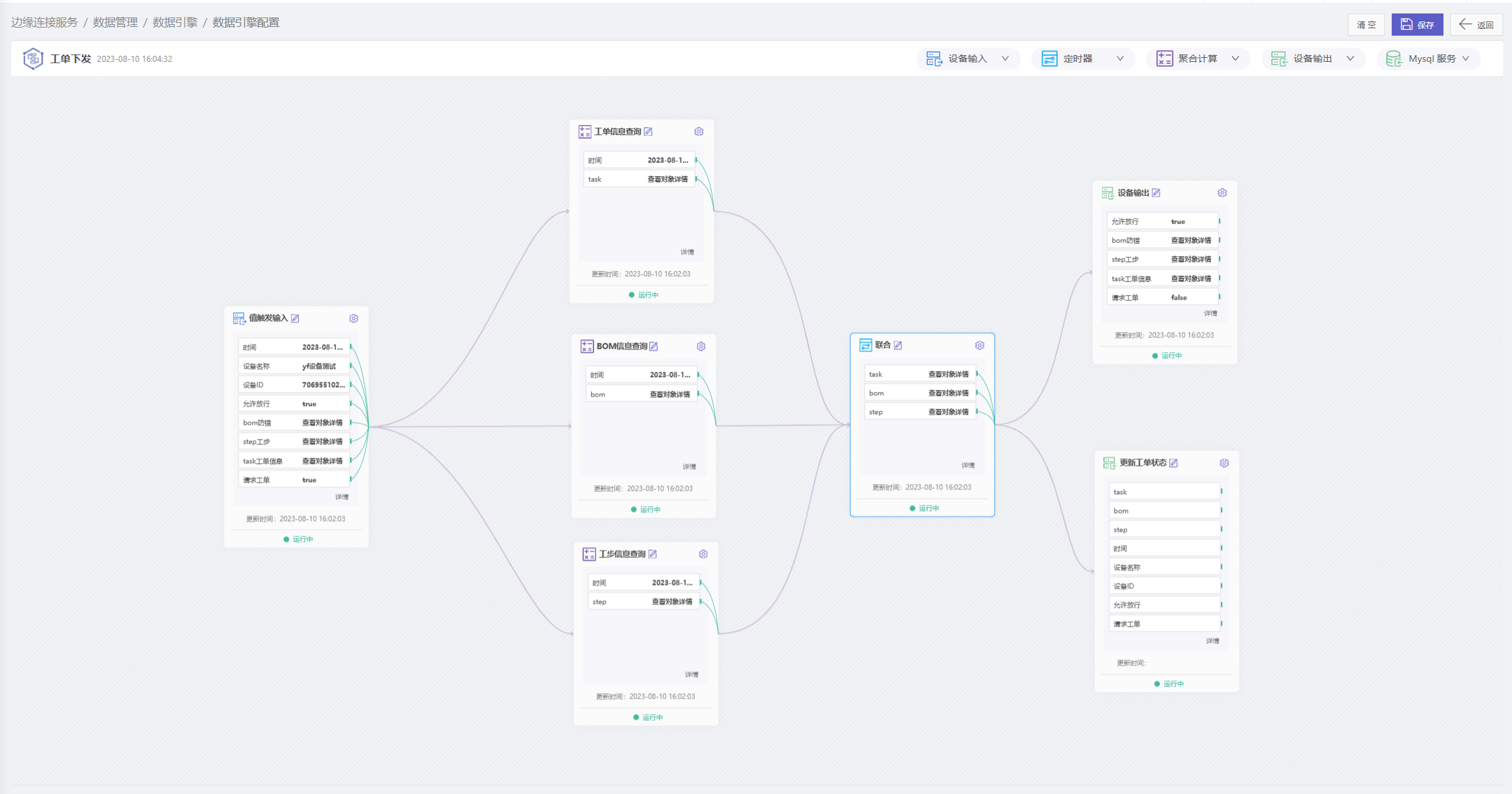Screen dimensions: 1512x794
Task: Click the 设备输入 toolbar icon
Action: point(934,59)
